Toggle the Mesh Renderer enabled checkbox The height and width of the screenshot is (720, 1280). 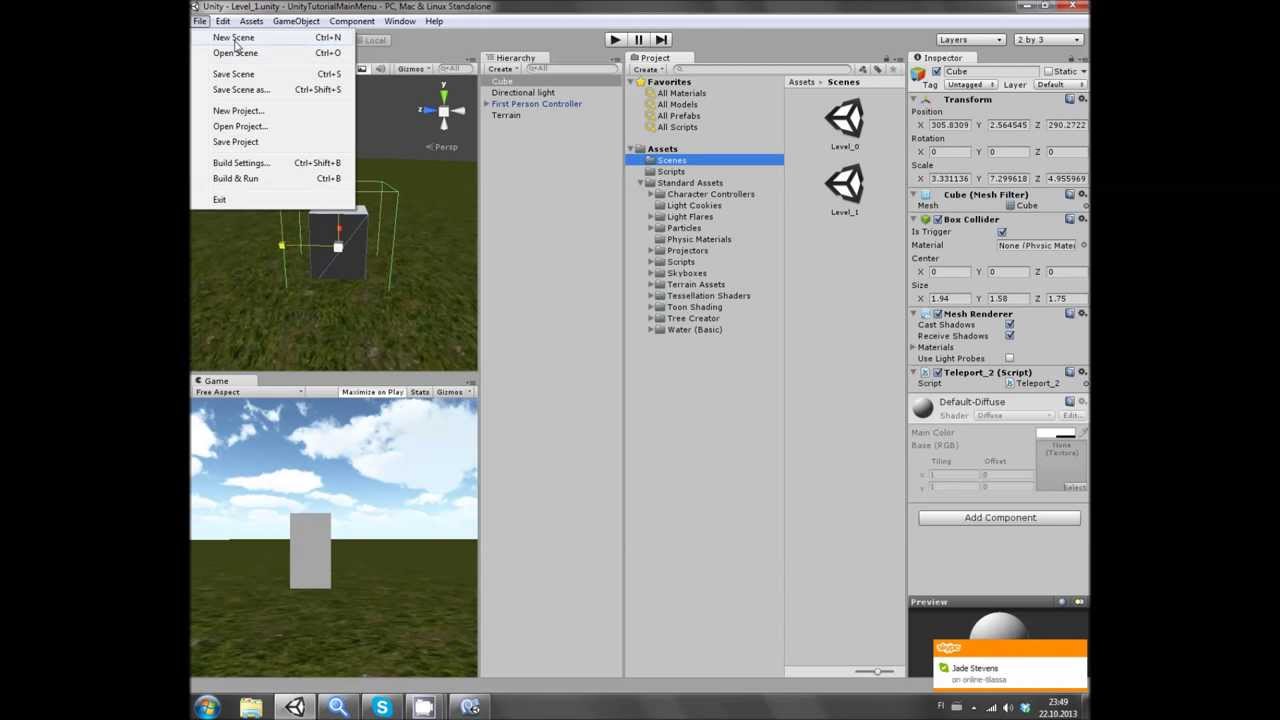tap(938, 314)
